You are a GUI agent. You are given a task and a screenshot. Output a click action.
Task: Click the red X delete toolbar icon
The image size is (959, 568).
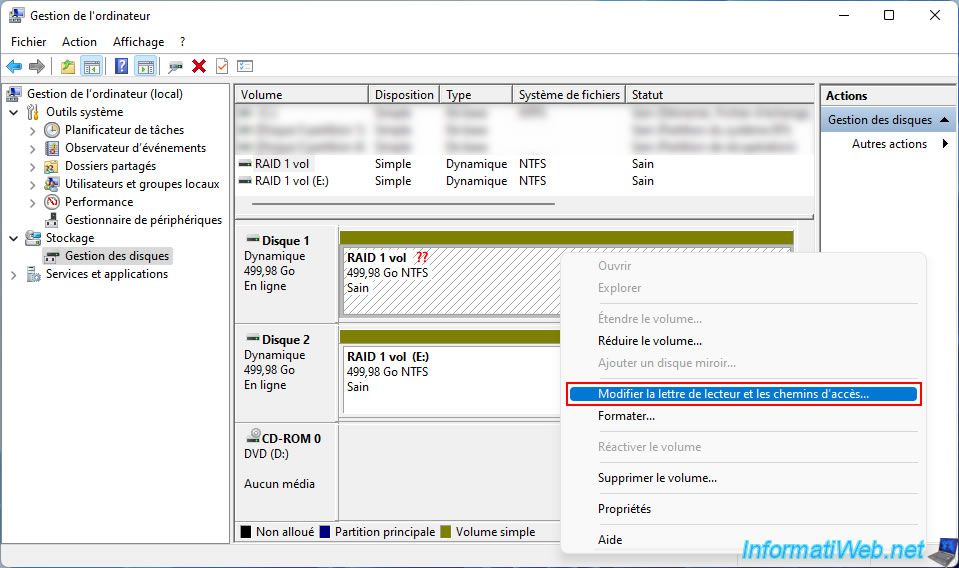coord(199,66)
